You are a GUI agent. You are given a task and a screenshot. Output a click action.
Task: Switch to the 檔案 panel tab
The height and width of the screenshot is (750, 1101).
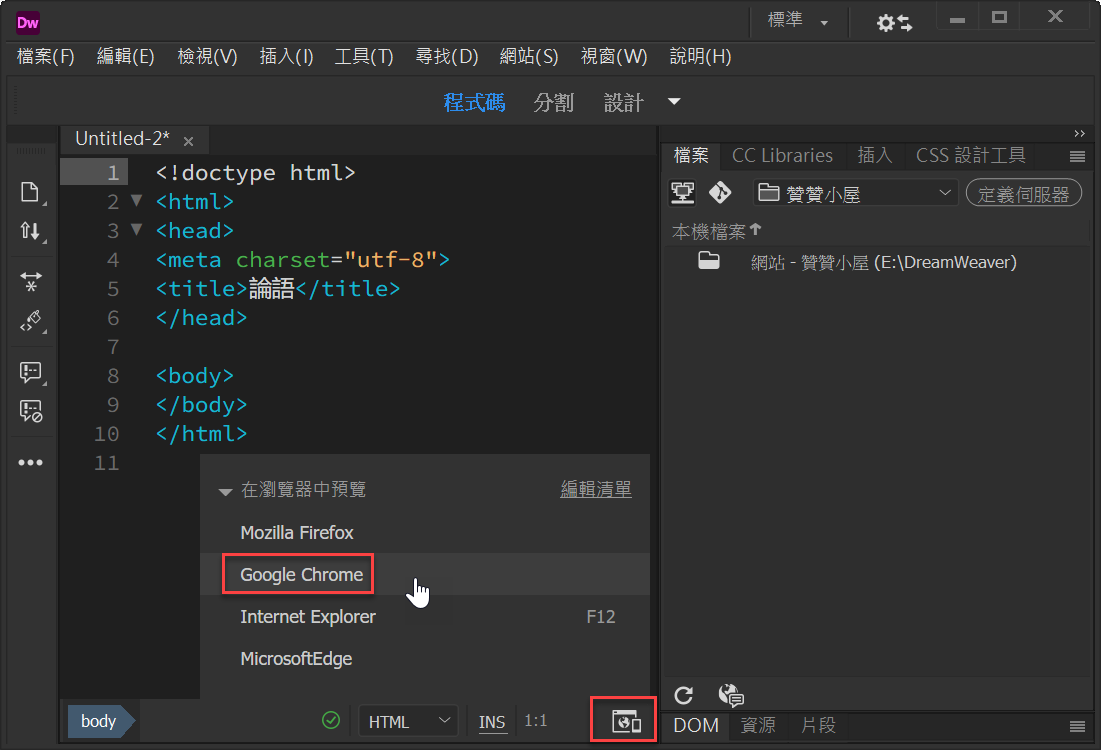691,155
